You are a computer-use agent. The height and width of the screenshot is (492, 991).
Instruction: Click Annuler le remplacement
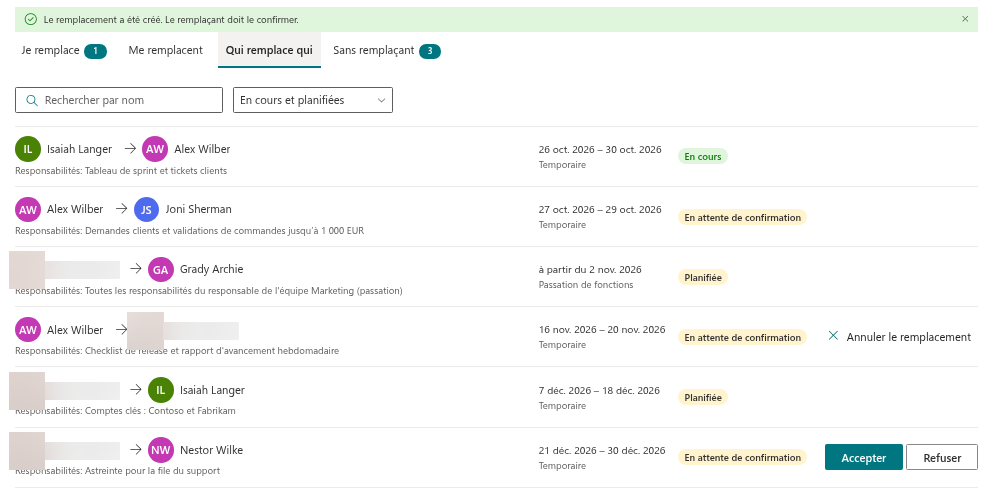click(x=899, y=337)
